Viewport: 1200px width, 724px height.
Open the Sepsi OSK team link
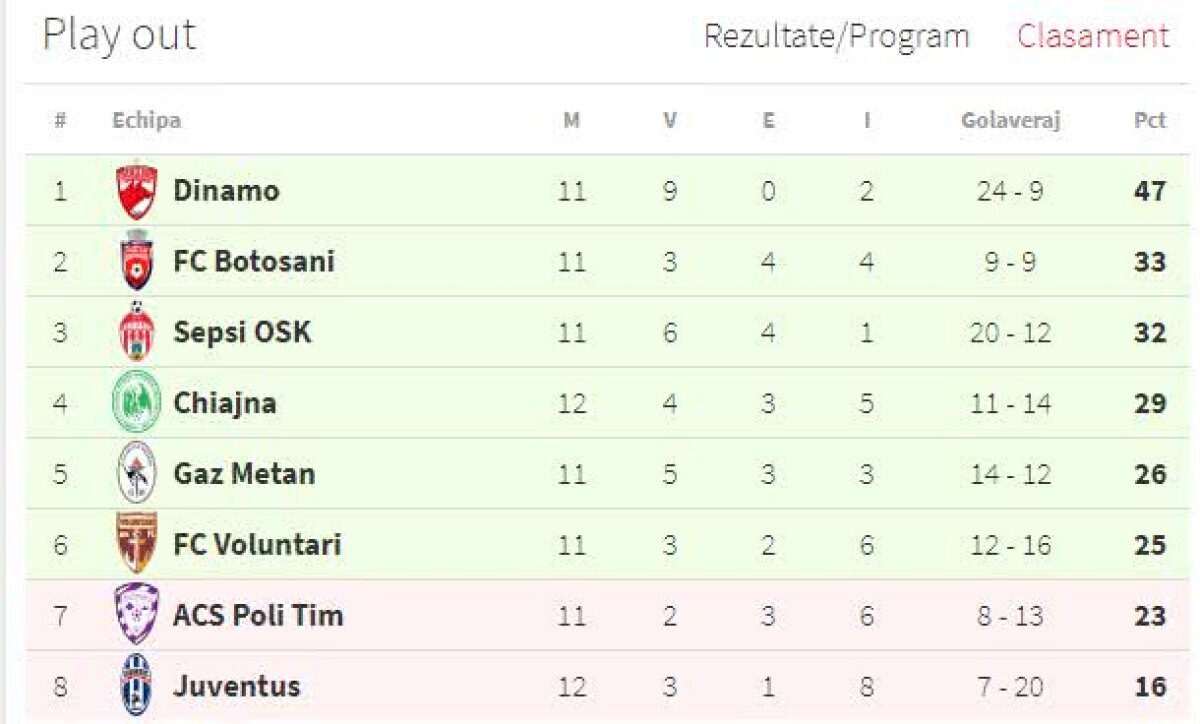(x=242, y=332)
